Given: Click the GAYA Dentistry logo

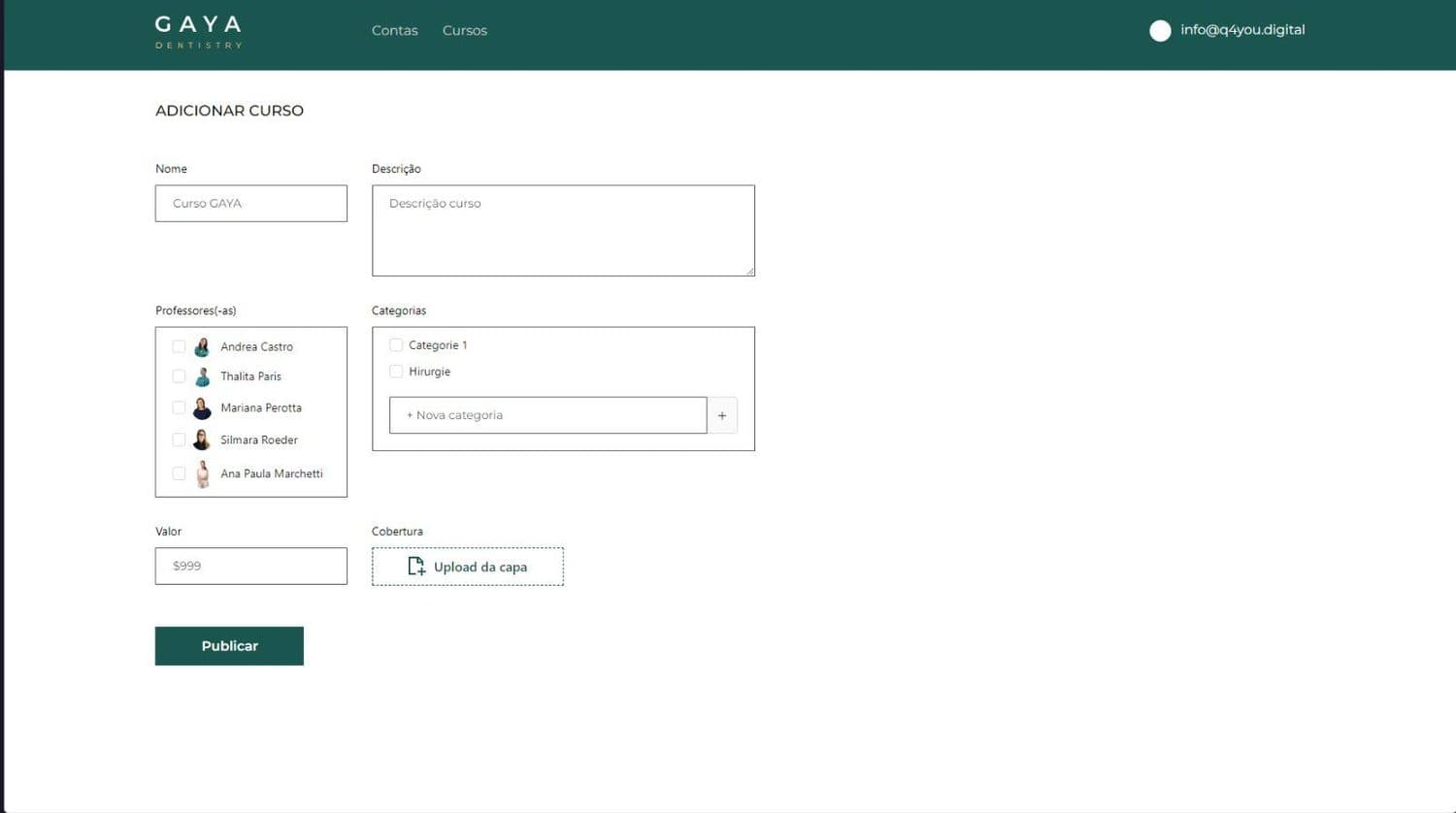Looking at the screenshot, I should pos(198,31).
